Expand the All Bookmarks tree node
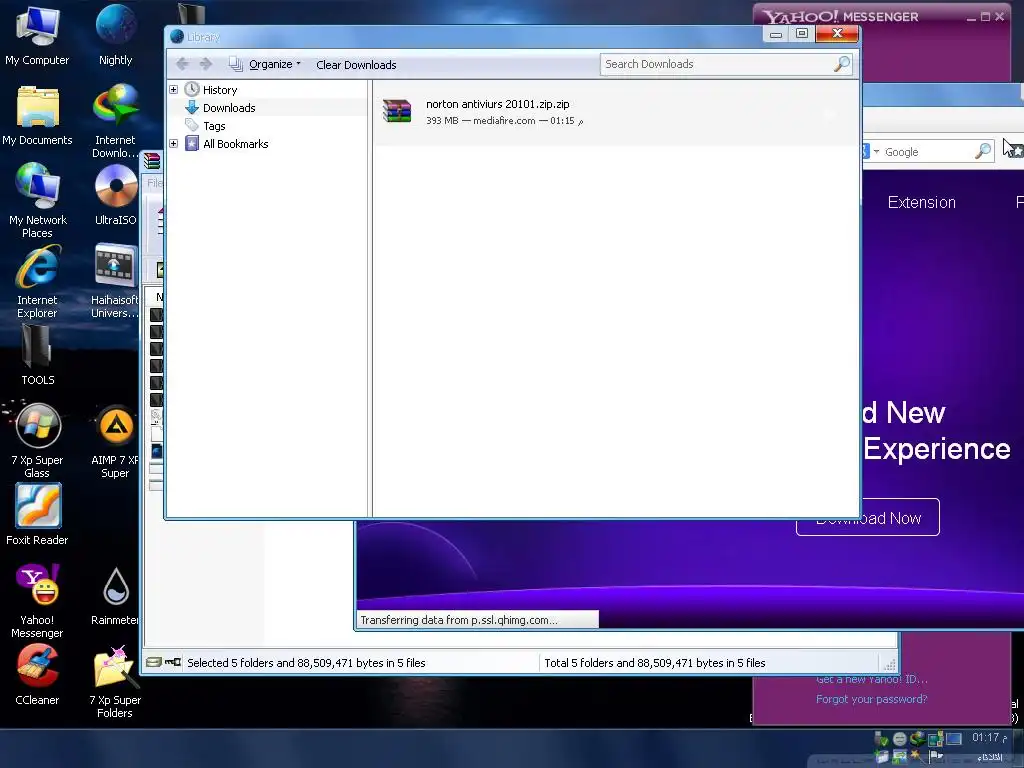 point(174,144)
